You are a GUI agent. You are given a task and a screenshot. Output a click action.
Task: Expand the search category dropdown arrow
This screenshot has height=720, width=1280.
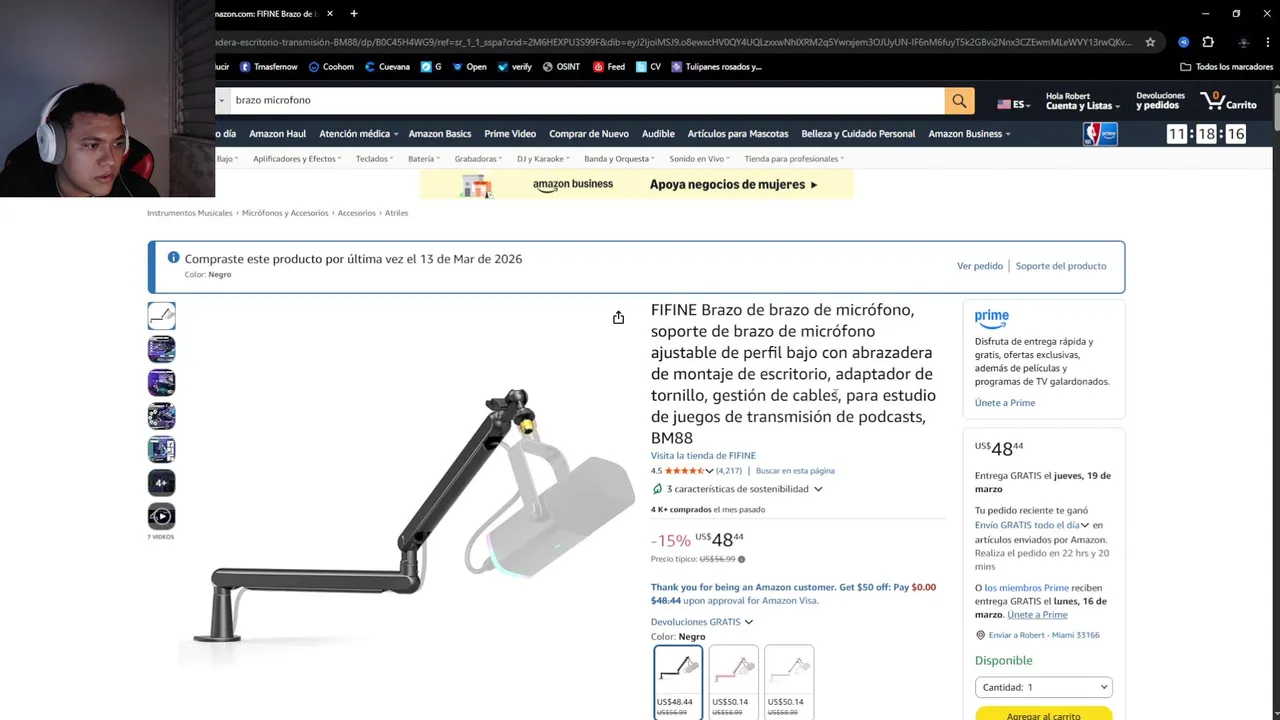[x=222, y=101]
